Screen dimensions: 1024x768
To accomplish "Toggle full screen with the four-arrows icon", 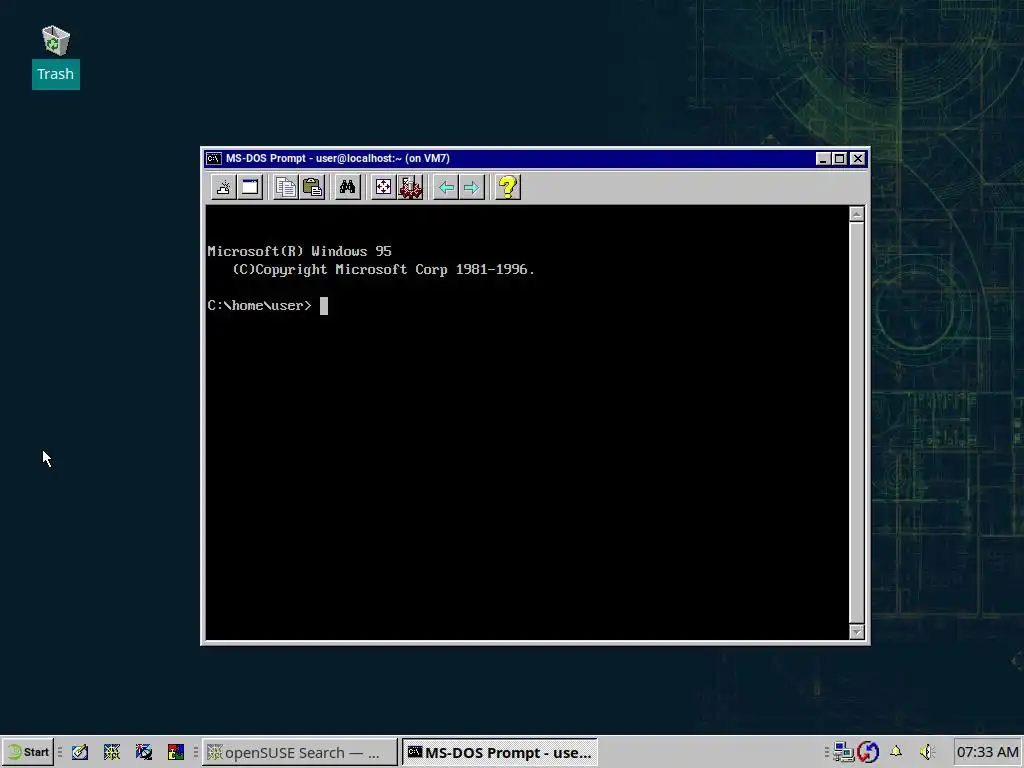I will point(383,187).
